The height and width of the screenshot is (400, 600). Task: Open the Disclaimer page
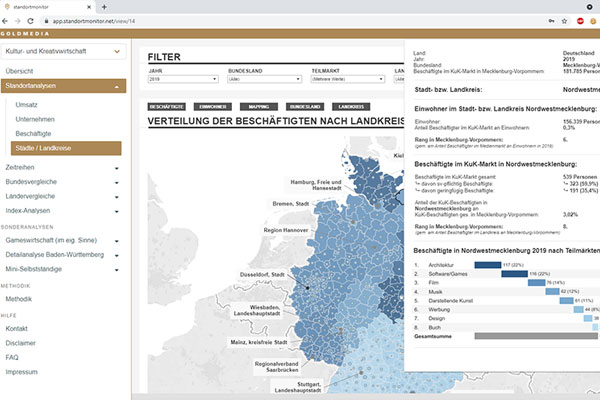21,343
